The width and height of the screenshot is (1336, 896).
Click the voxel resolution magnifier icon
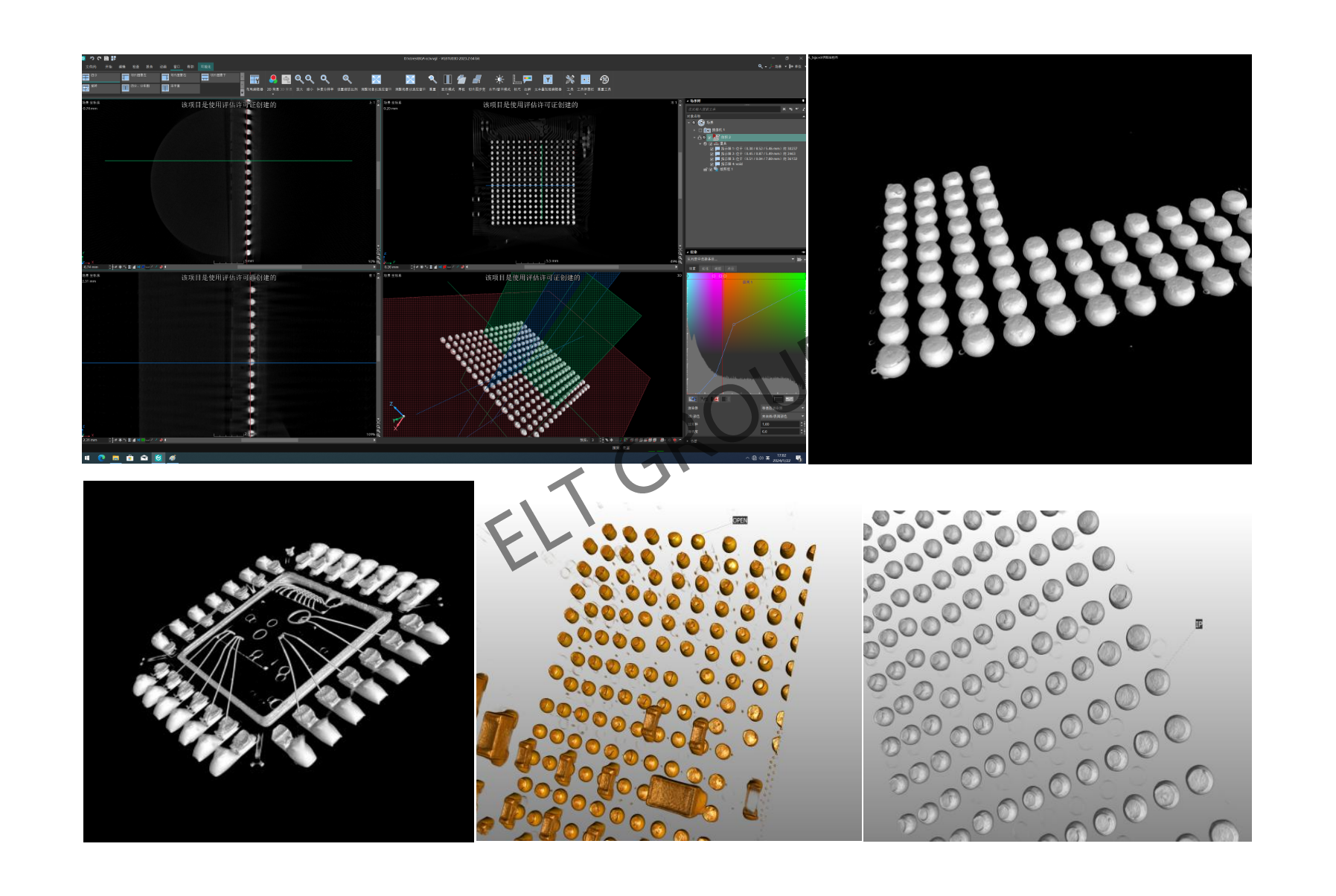coord(325,79)
